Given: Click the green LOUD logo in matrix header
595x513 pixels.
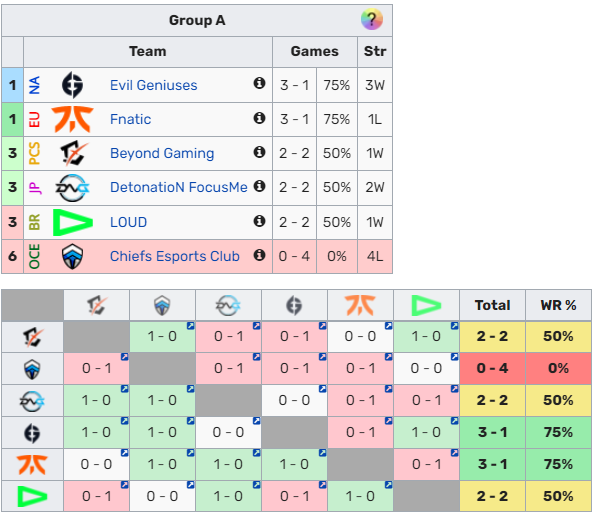Looking at the screenshot, I should [426, 305].
